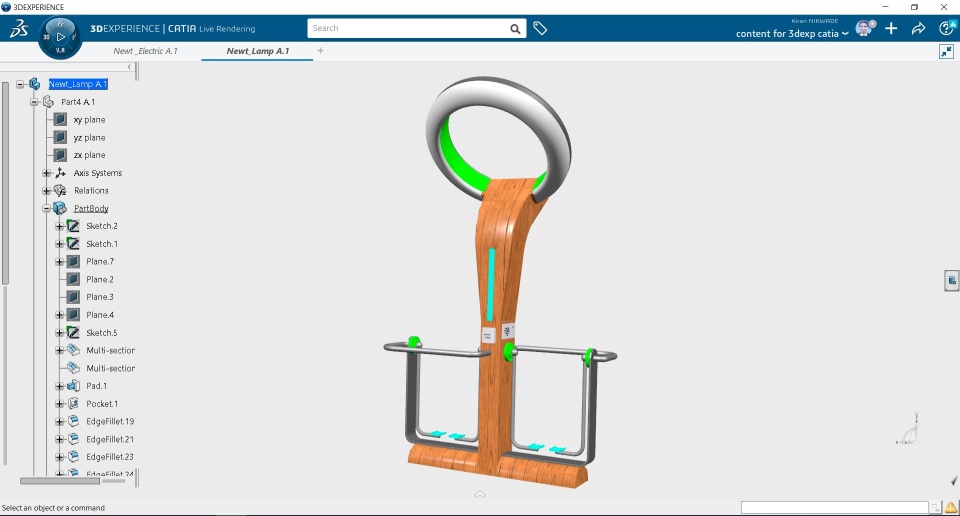Image resolution: width=960 pixels, height=516 pixels.
Task: Expand the Plane.7 node
Action: [59, 261]
